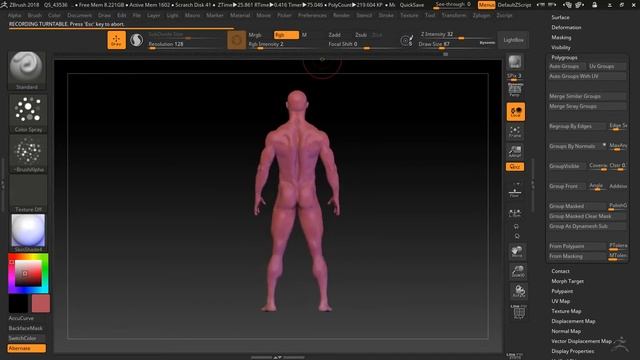Enable Zsub sculpt mode
The height and width of the screenshot is (360, 640).
click(361, 35)
